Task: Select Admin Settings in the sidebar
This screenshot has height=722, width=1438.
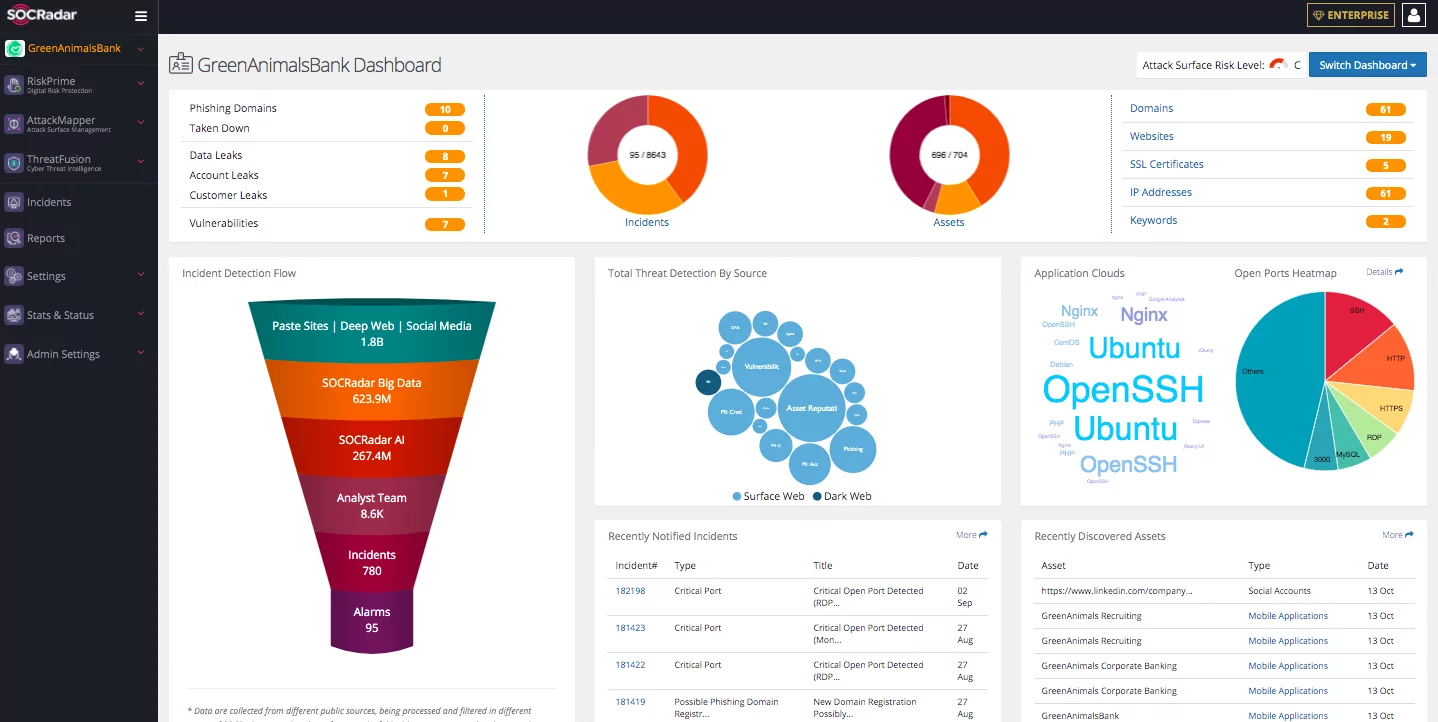Action: click(x=63, y=354)
